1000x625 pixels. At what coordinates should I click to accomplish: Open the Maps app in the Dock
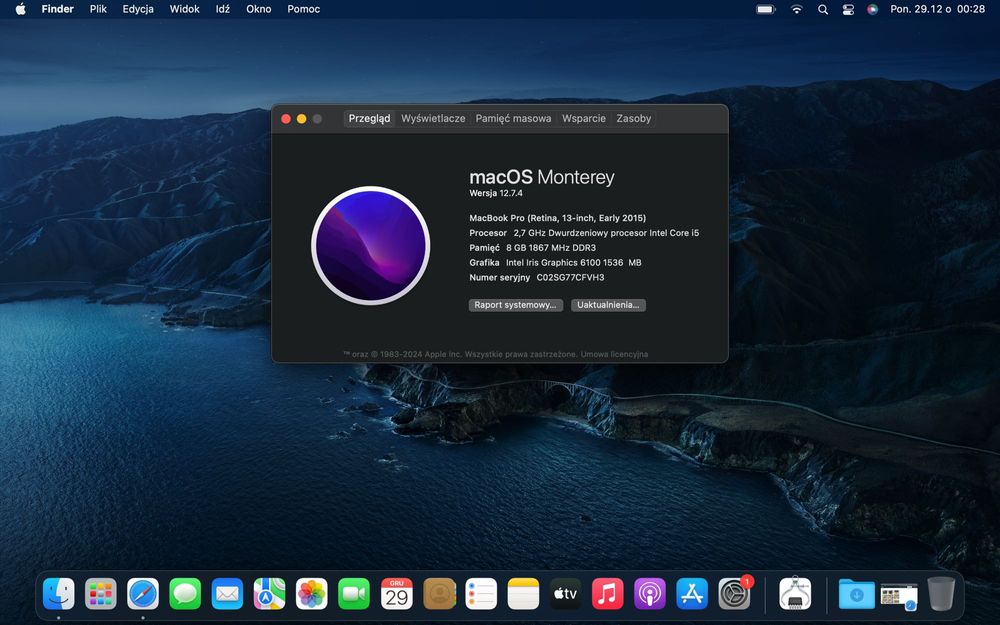(269, 594)
